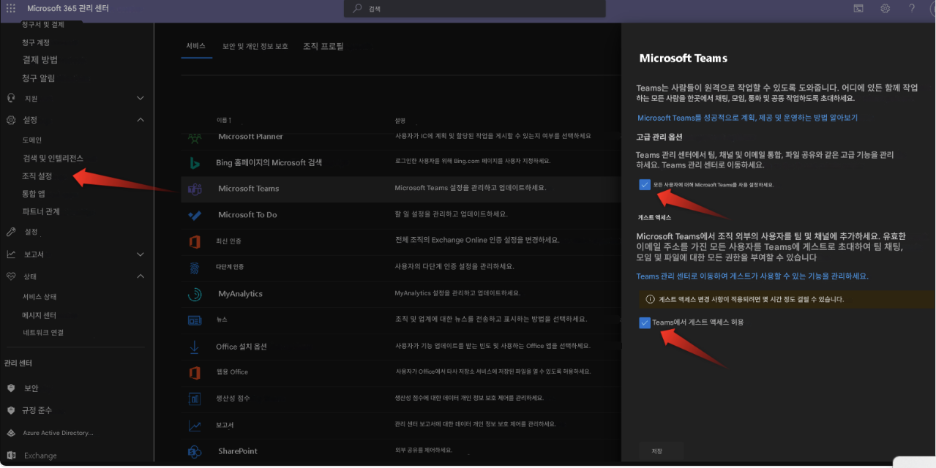
Task: Open 도메인 in sidebar
Action: pyautogui.click(x=32, y=140)
